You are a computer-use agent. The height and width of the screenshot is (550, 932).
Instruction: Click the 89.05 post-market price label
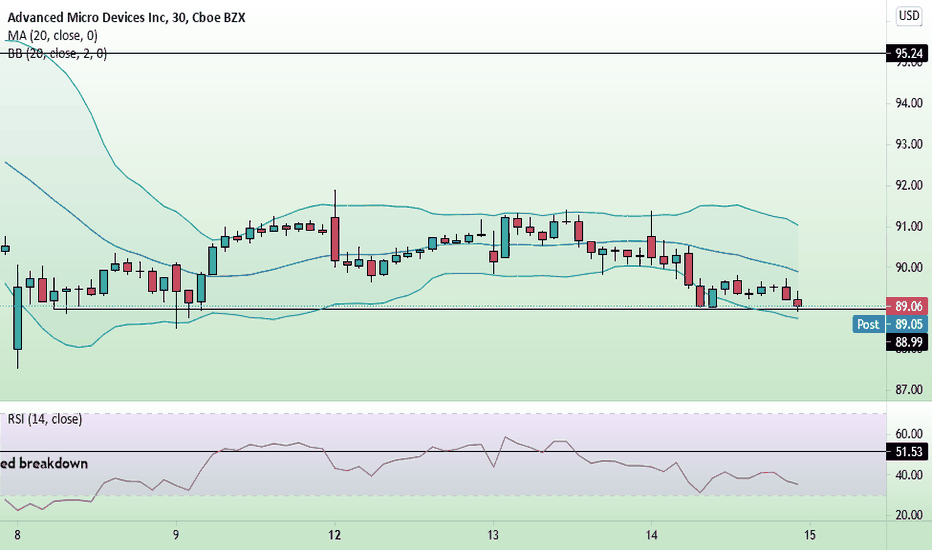[x=909, y=324]
